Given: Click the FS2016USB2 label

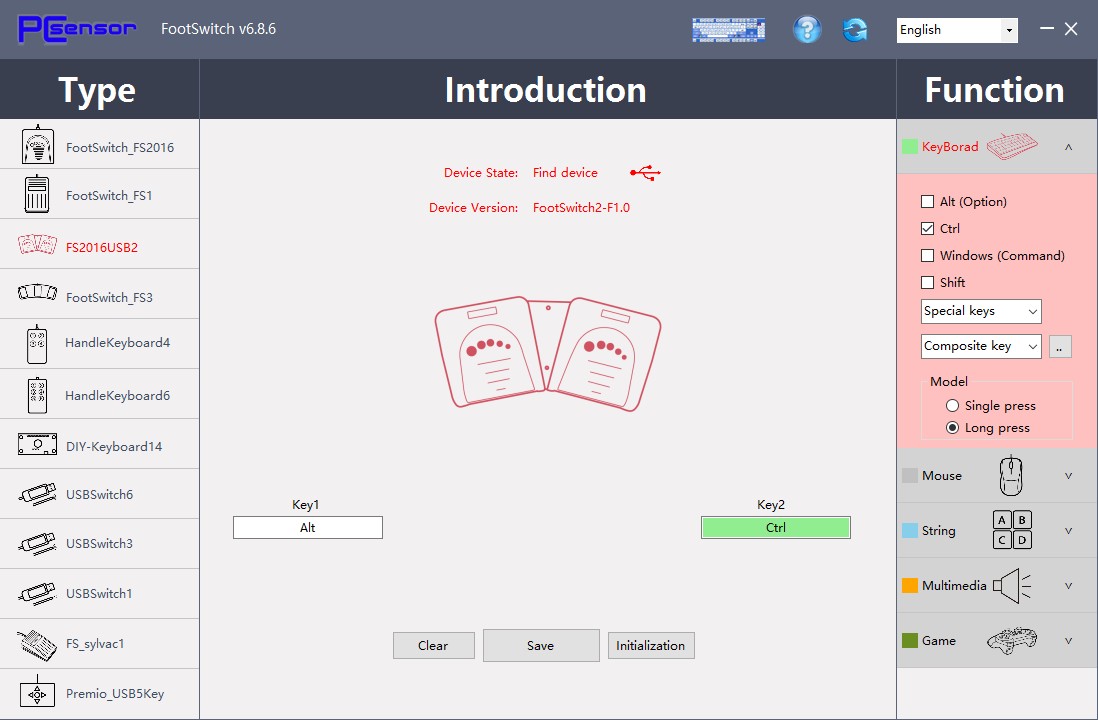Looking at the screenshot, I should click(102, 247).
